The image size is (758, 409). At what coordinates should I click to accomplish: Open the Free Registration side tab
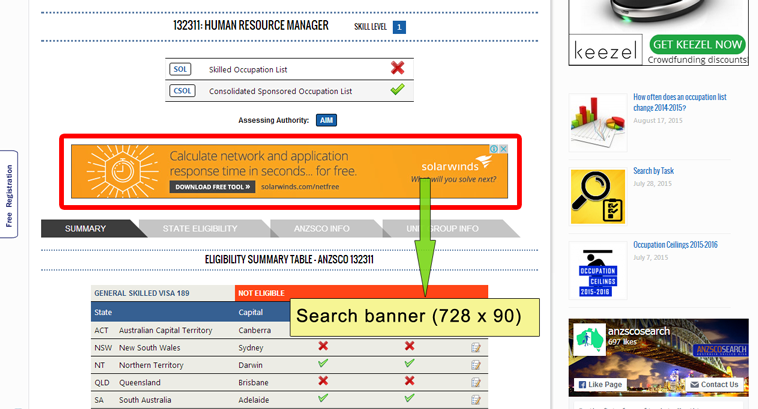[x=9, y=194]
